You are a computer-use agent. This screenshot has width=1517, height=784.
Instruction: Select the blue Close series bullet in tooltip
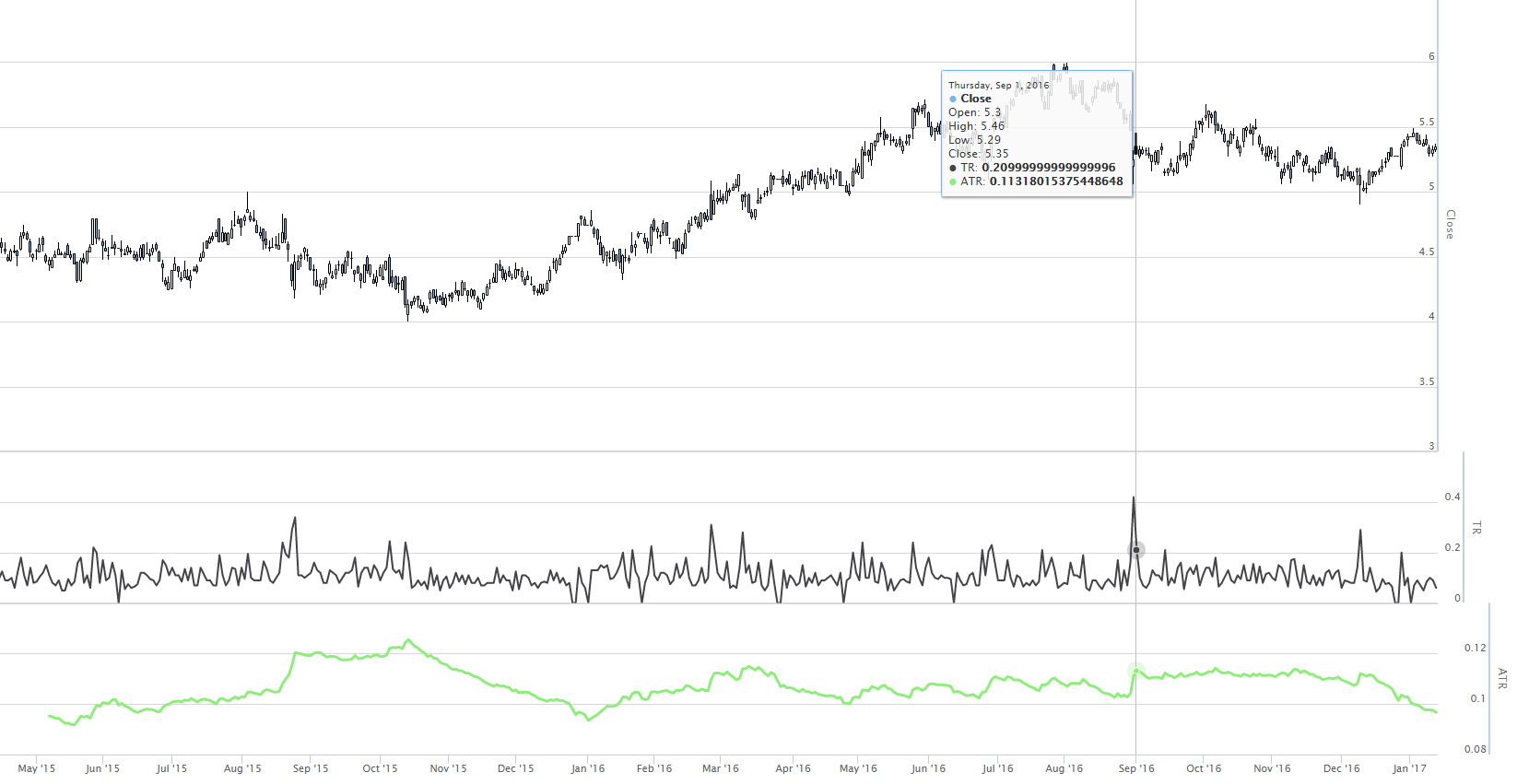click(x=953, y=99)
